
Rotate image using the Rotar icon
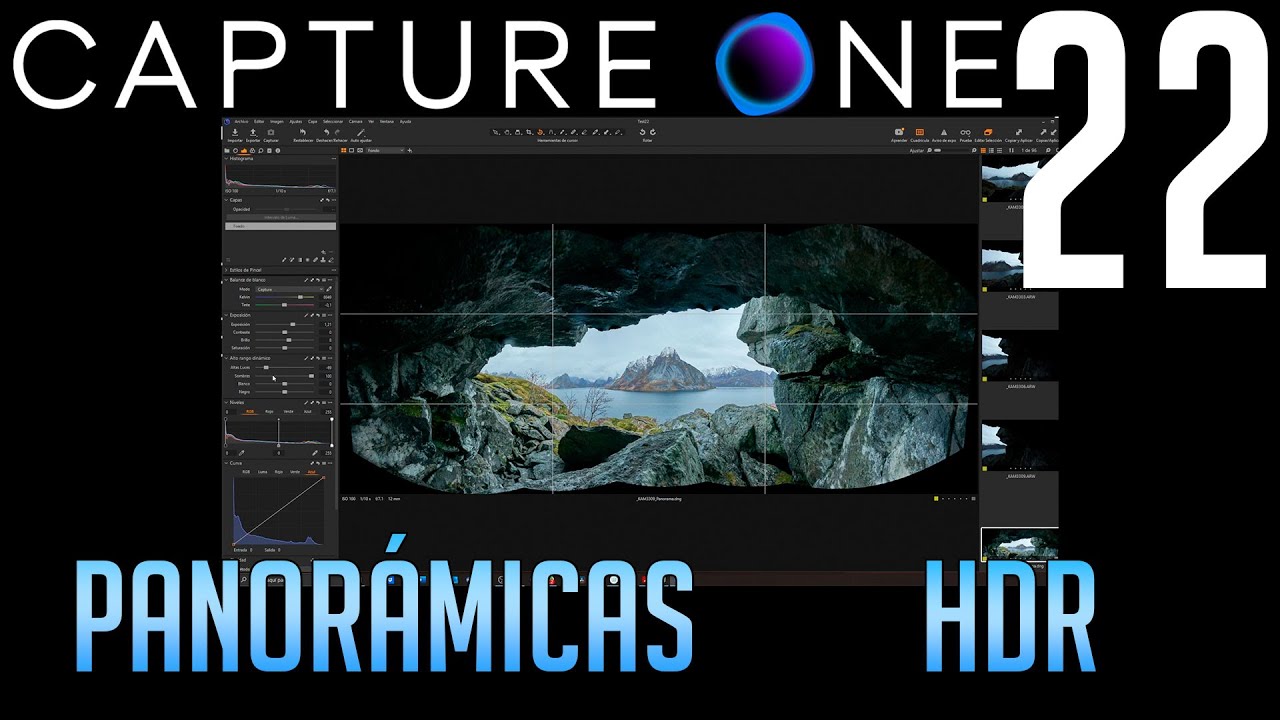647,132
